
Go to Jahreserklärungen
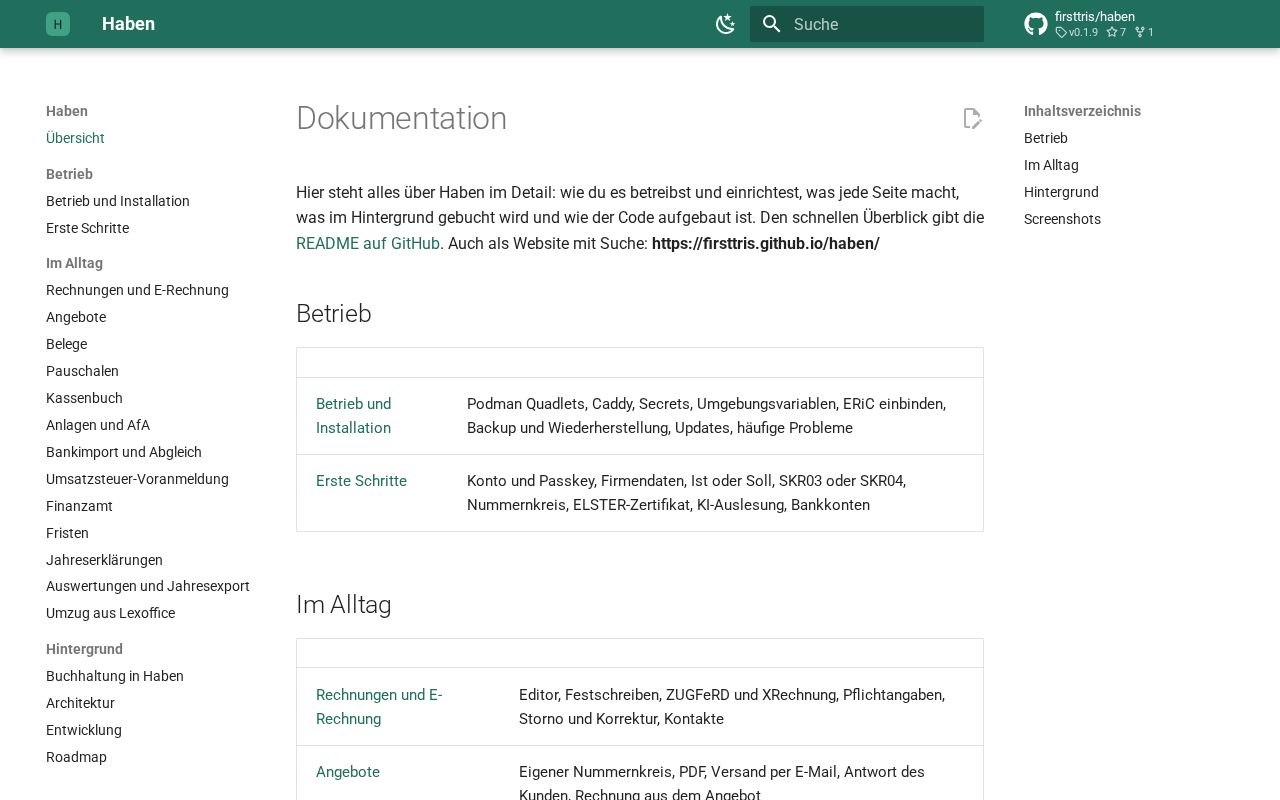[104, 560]
